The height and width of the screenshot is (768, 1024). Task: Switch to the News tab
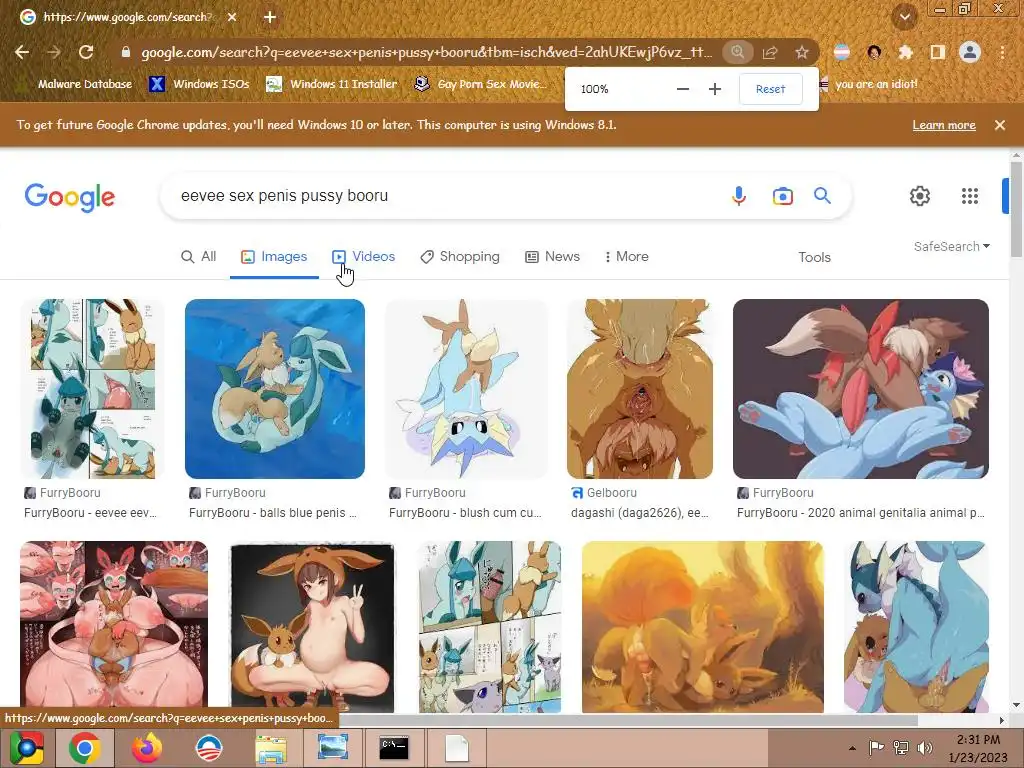552,257
